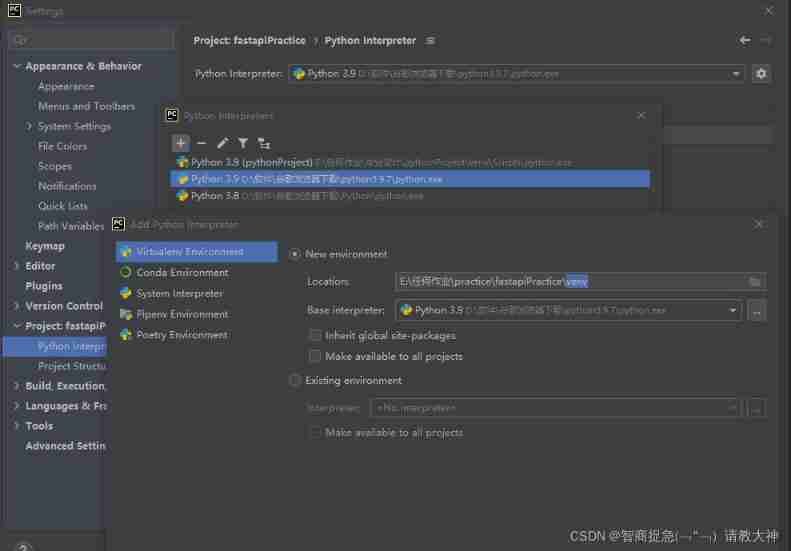
Task: Click the browse button next to Base interpreter
Action: [x=756, y=311]
